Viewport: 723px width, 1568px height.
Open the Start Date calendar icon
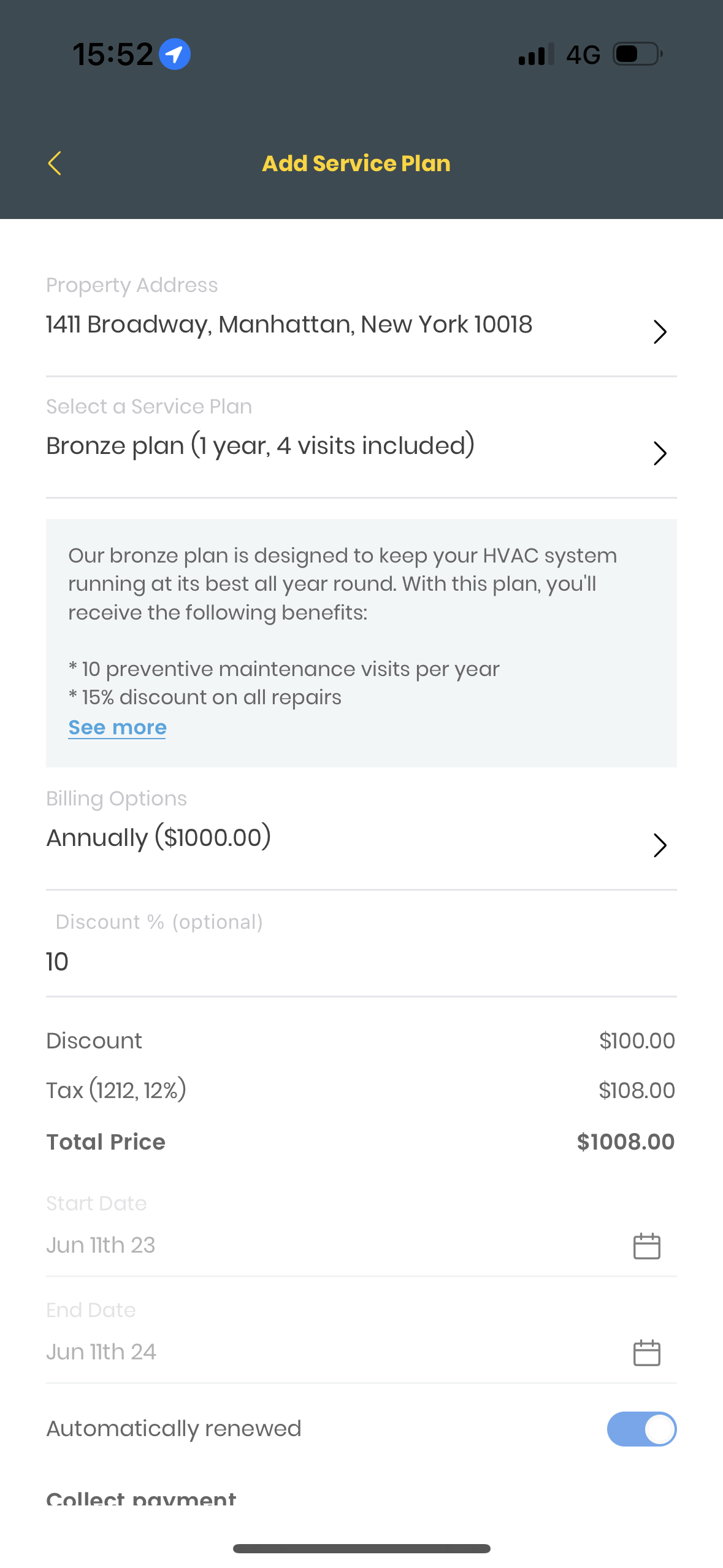tap(646, 1246)
